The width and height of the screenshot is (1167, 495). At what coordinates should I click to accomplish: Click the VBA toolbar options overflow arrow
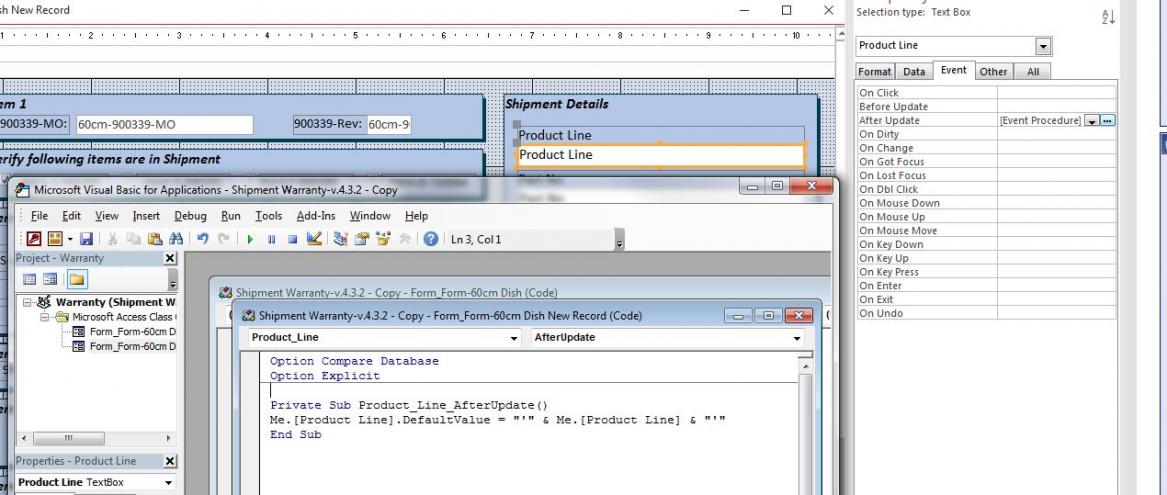pos(620,240)
